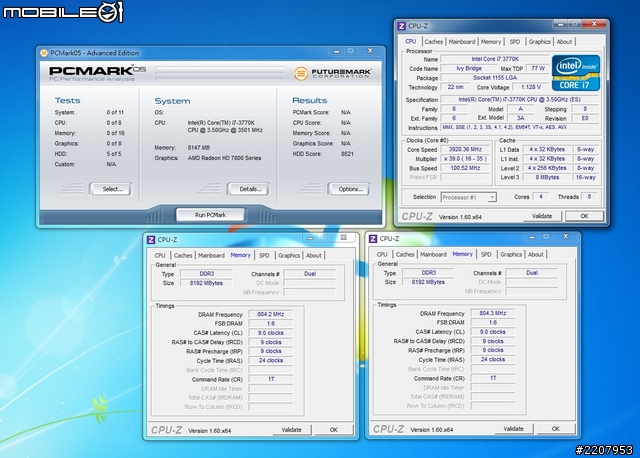The image size is (640, 458).
Task: Click OK in bottom-left CPU-Z window
Action: [333, 430]
